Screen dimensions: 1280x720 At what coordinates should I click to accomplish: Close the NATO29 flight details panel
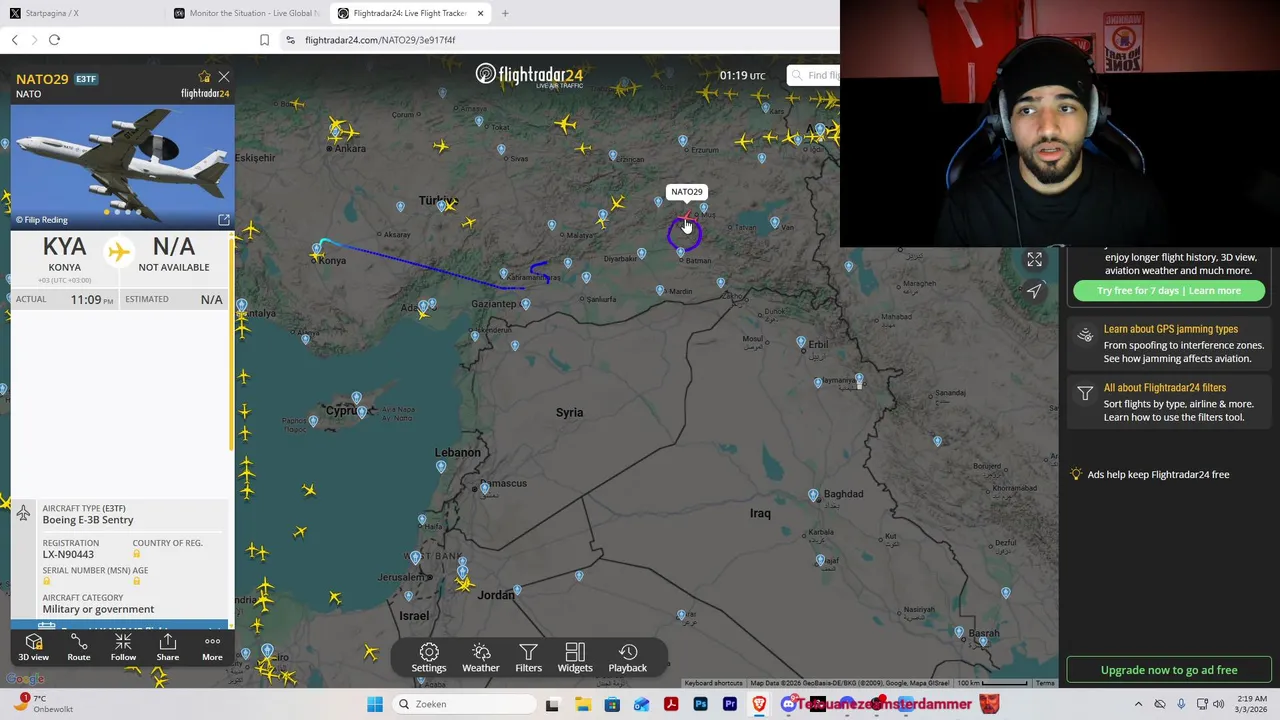(x=224, y=77)
